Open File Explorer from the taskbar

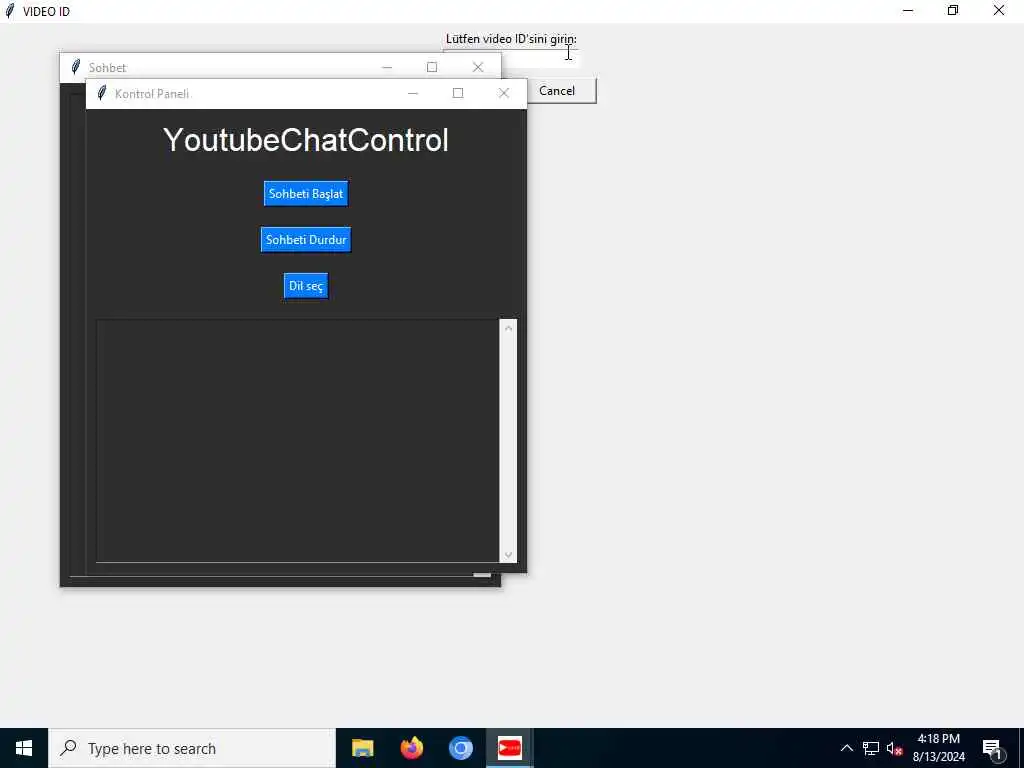(362, 748)
